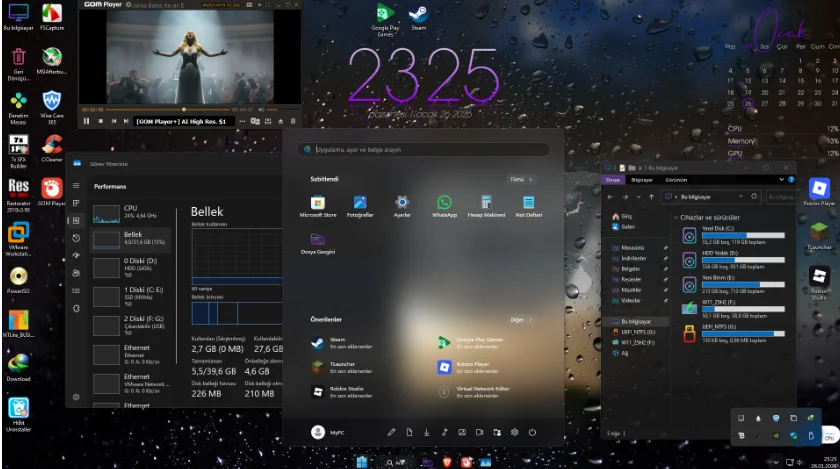
Task: Show all apps with Tümü button
Action: tap(520, 179)
